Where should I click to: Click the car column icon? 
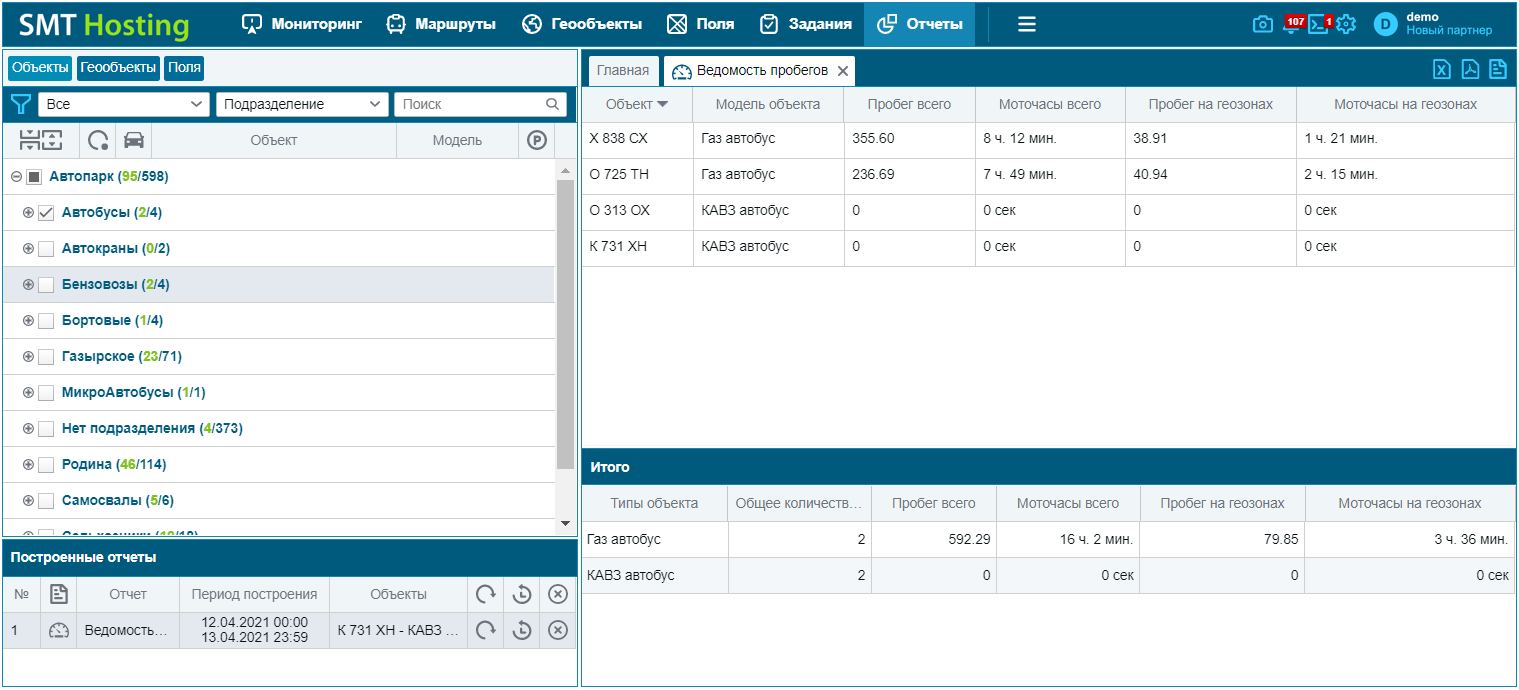point(133,141)
